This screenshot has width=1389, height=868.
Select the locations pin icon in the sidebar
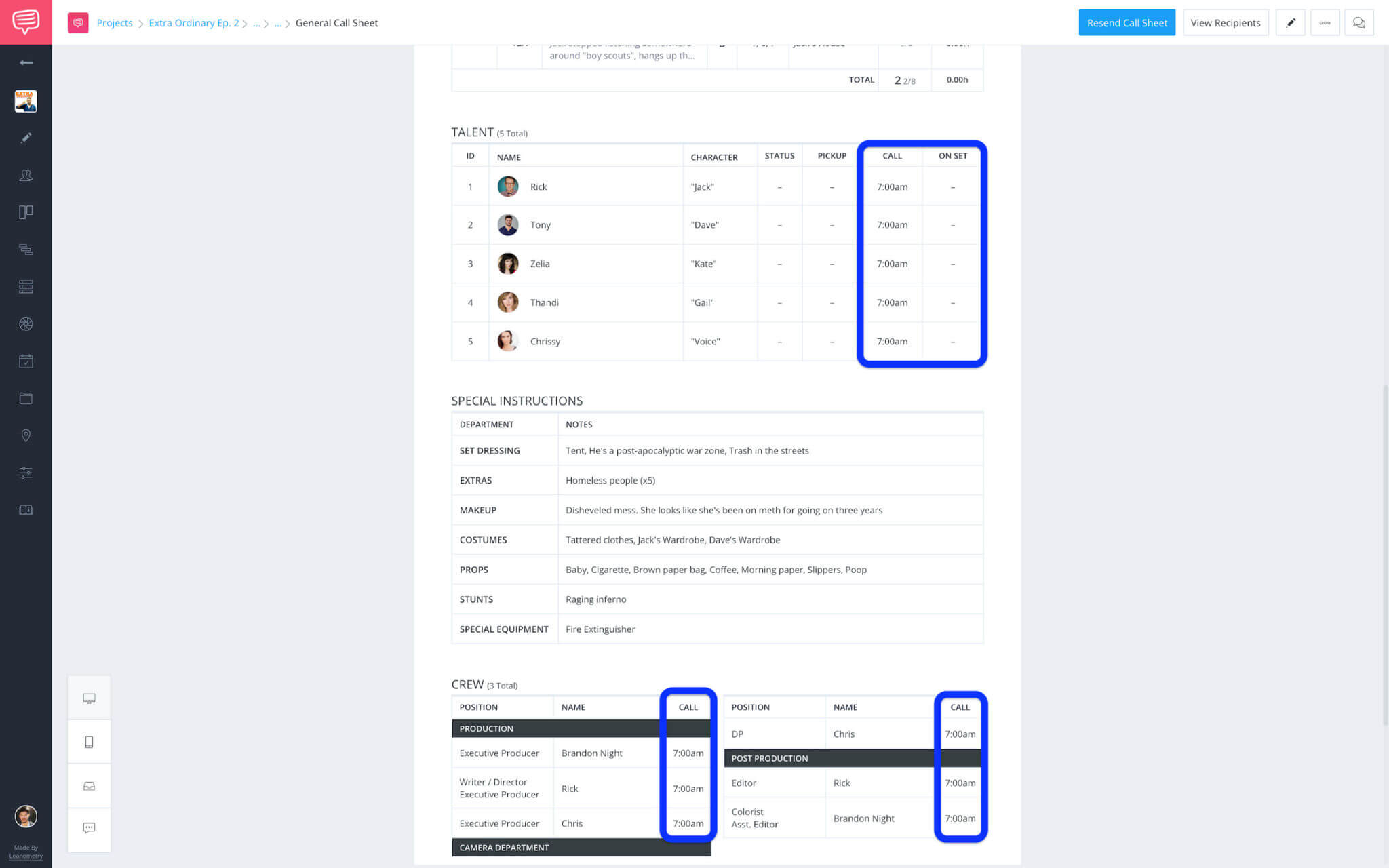(x=26, y=435)
